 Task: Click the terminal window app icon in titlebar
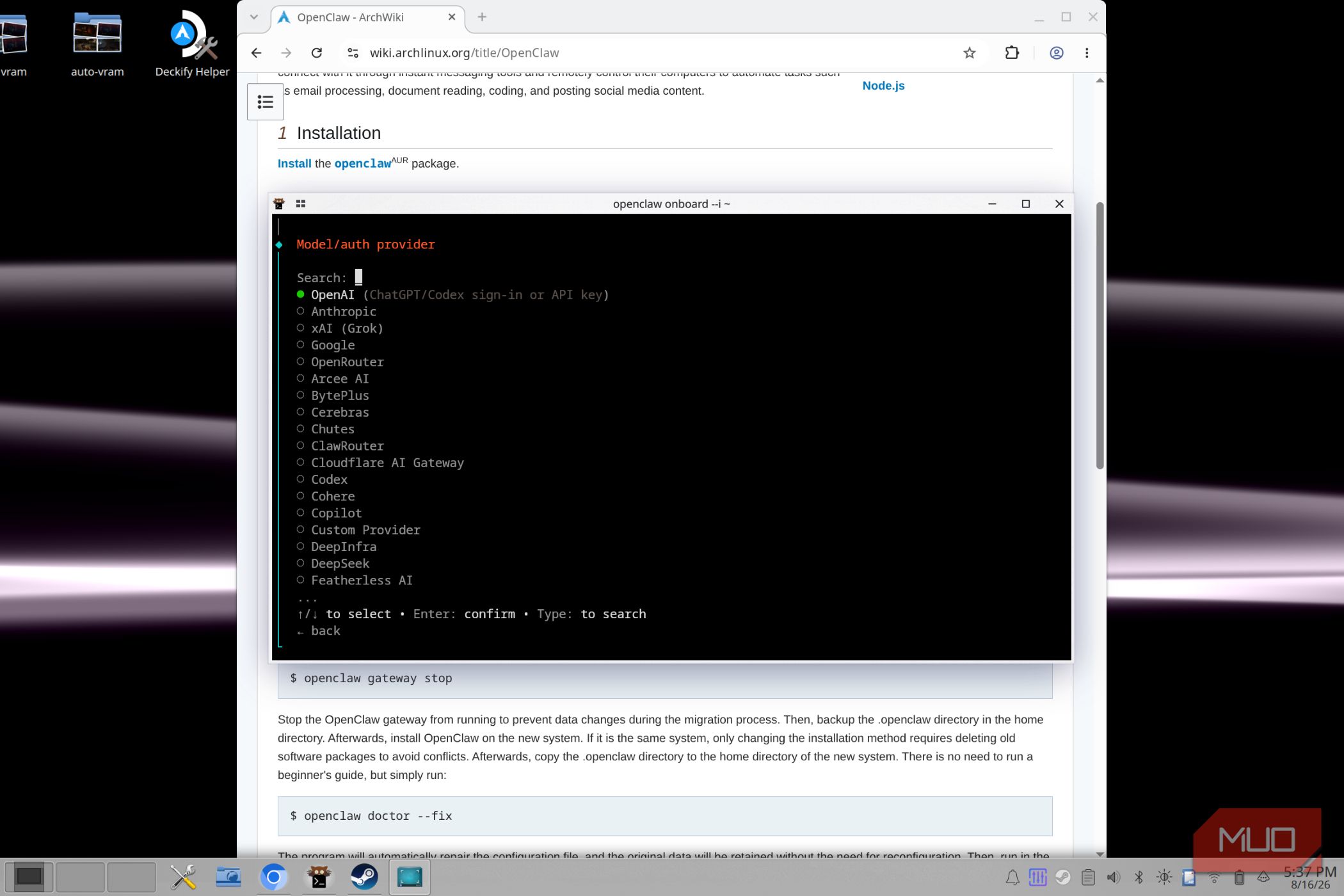click(279, 204)
